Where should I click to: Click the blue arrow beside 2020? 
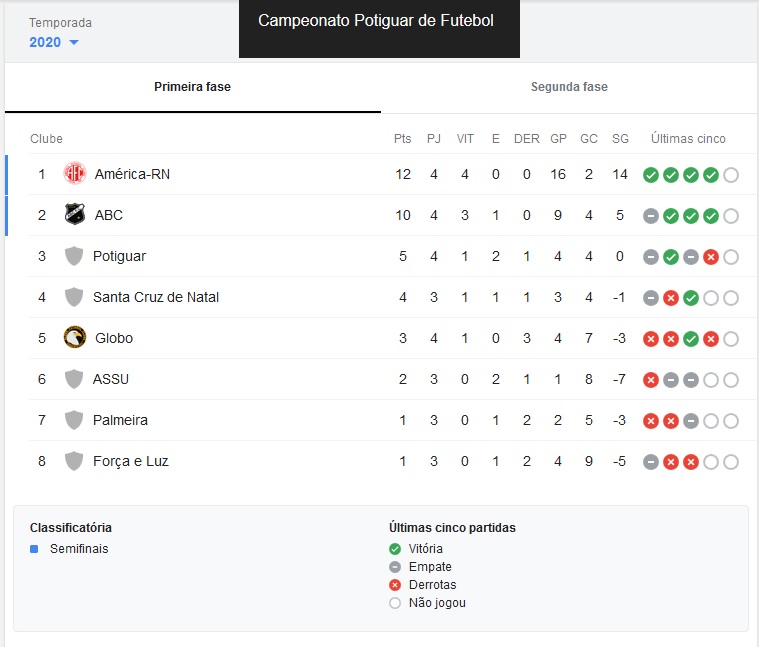pos(74,42)
